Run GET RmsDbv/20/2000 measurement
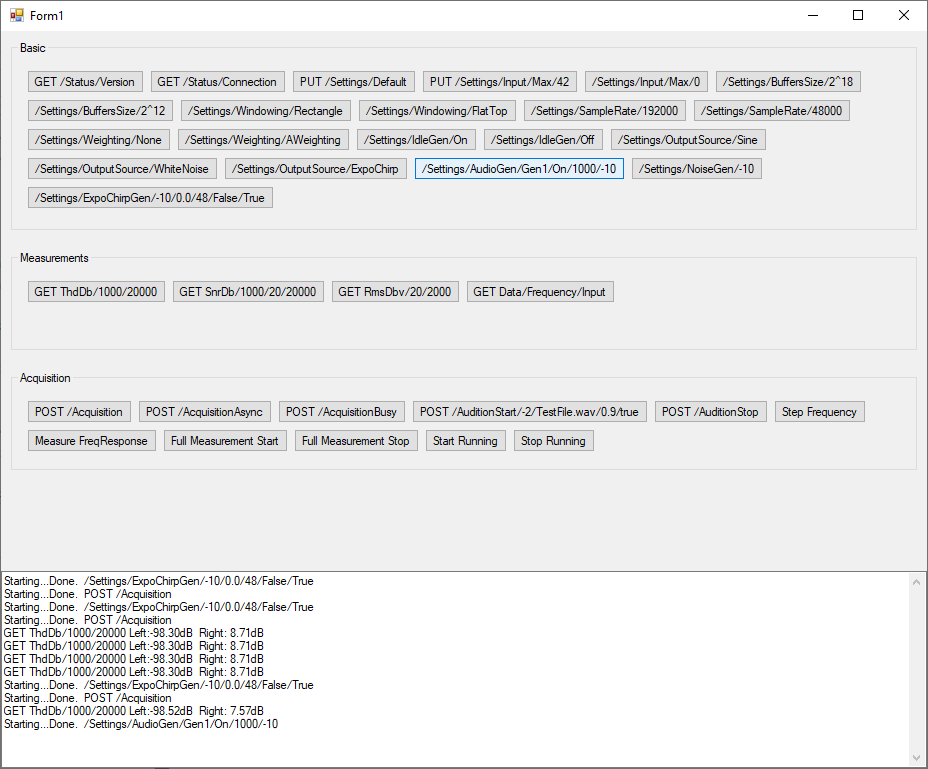Image resolution: width=928 pixels, height=769 pixels. (x=395, y=291)
